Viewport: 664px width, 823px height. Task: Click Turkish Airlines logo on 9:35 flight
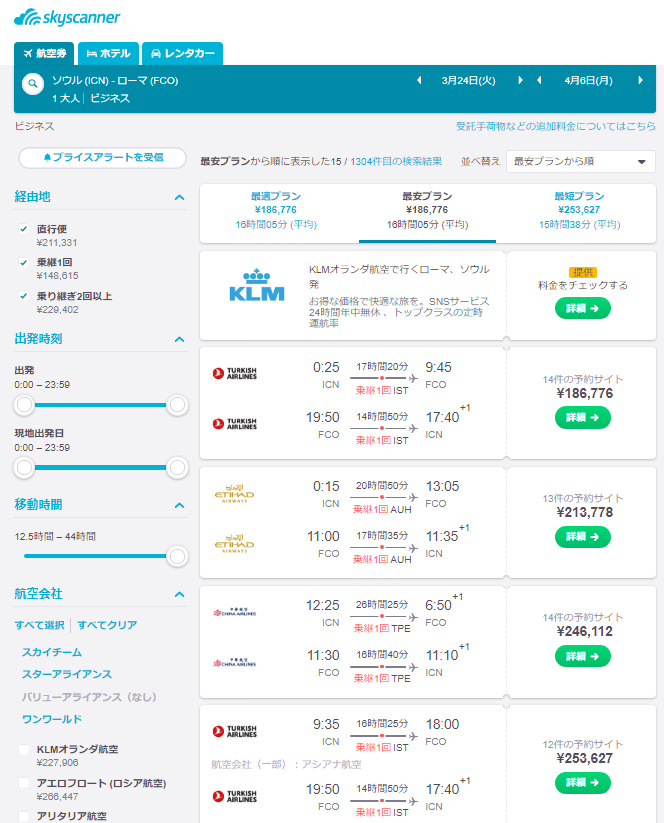(x=235, y=731)
